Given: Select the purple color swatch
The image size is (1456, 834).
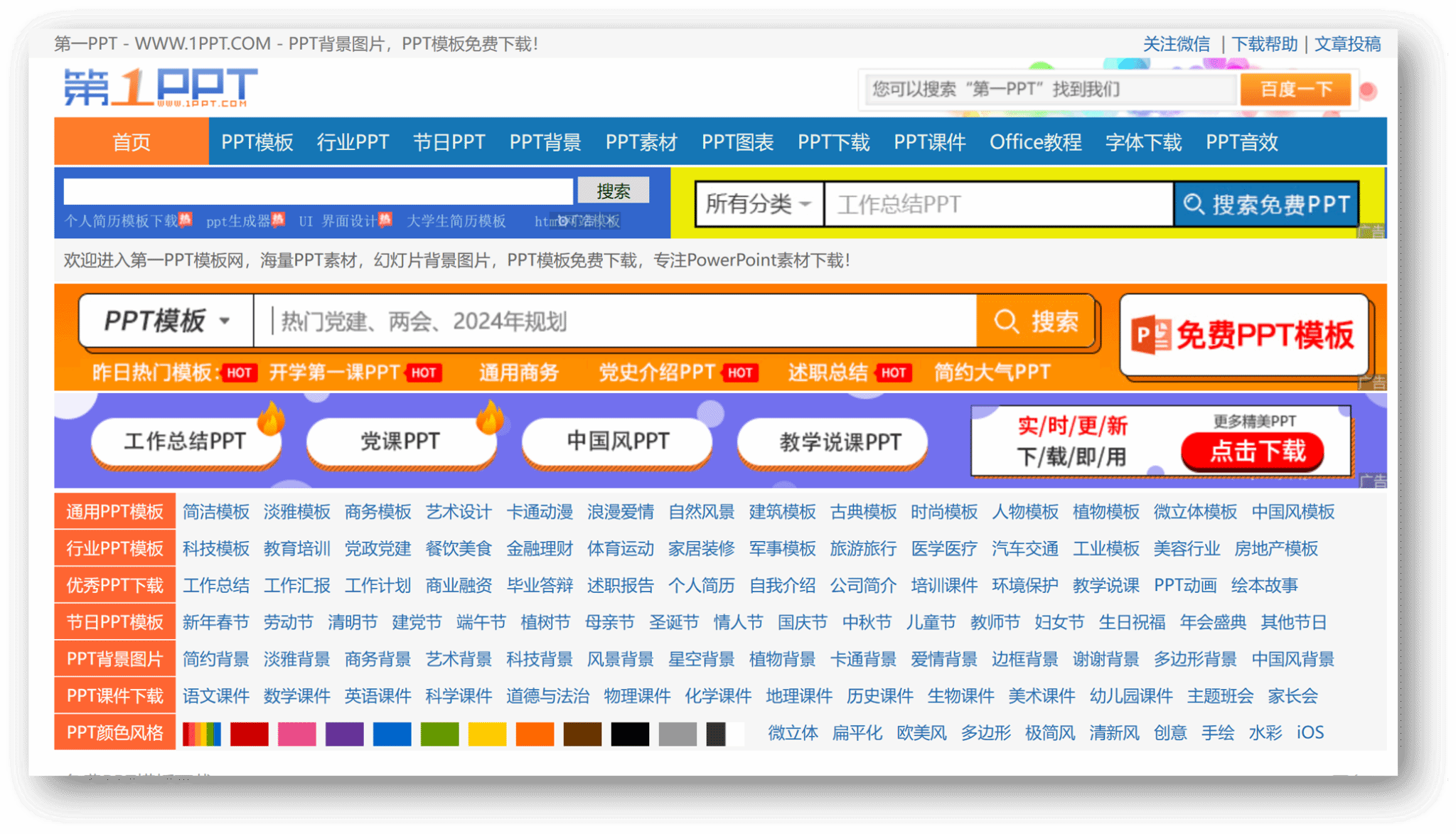Looking at the screenshot, I should [344, 733].
